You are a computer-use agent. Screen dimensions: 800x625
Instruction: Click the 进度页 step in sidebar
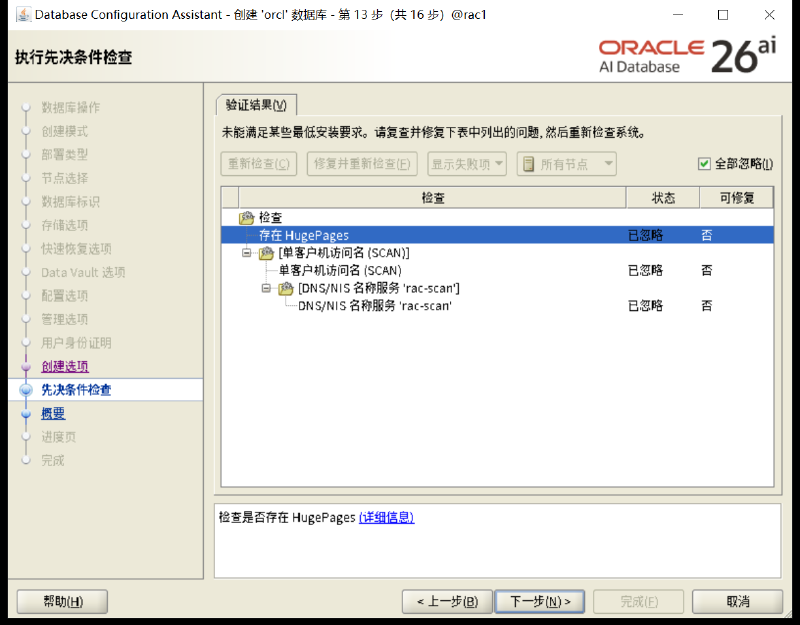[59, 437]
